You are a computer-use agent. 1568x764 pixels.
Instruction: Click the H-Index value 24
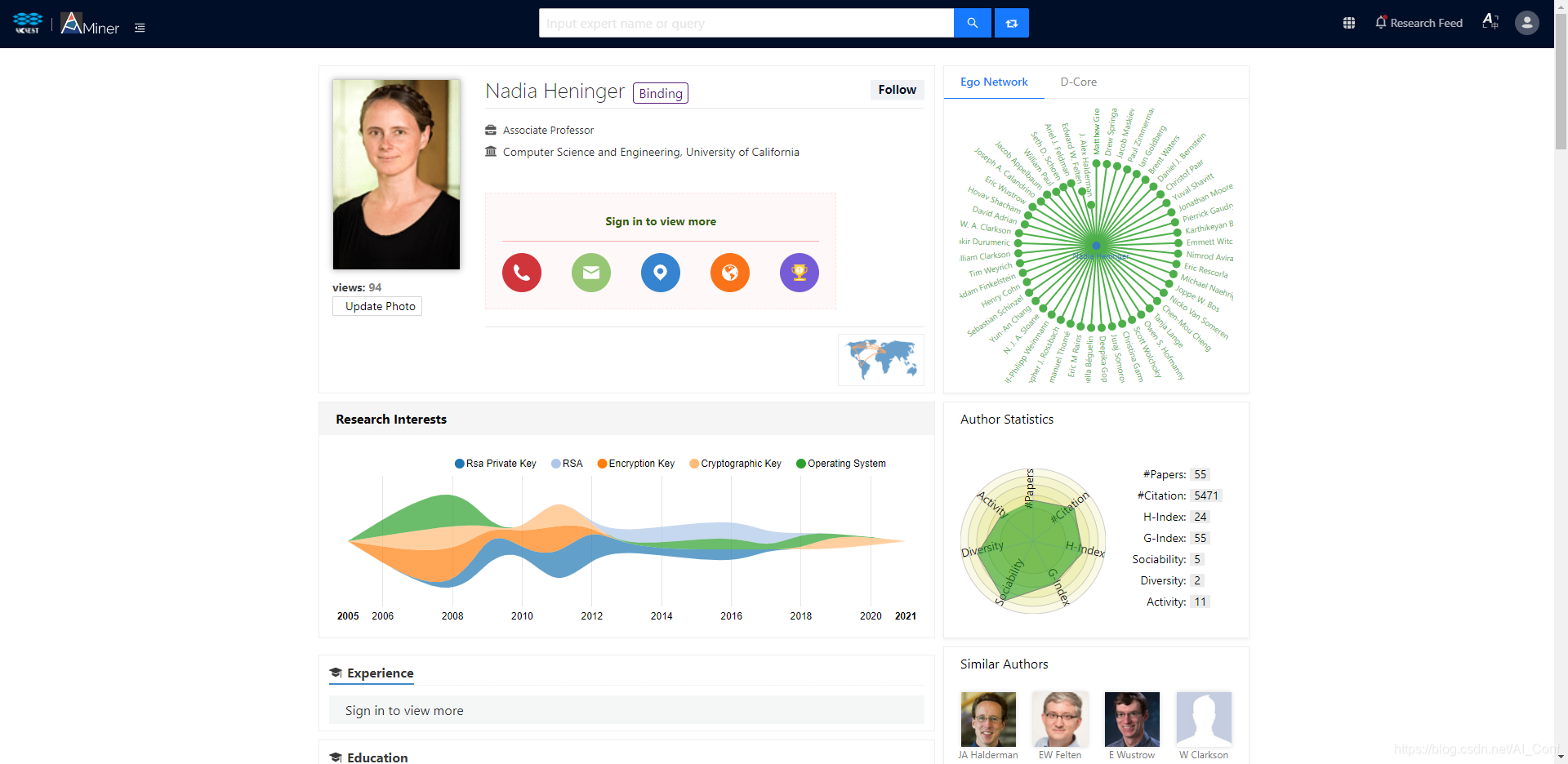click(x=1200, y=517)
